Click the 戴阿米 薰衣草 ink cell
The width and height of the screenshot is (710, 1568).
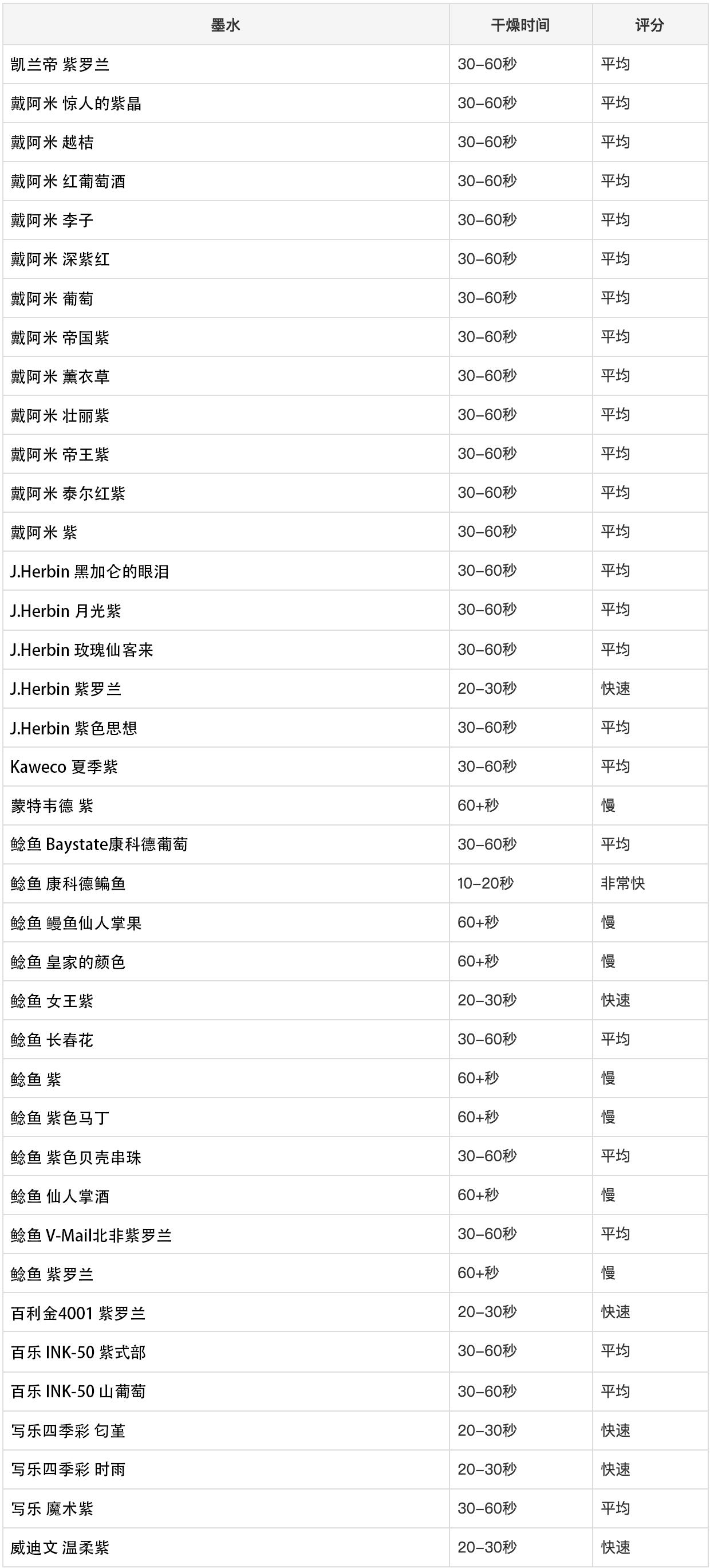click(x=60, y=376)
